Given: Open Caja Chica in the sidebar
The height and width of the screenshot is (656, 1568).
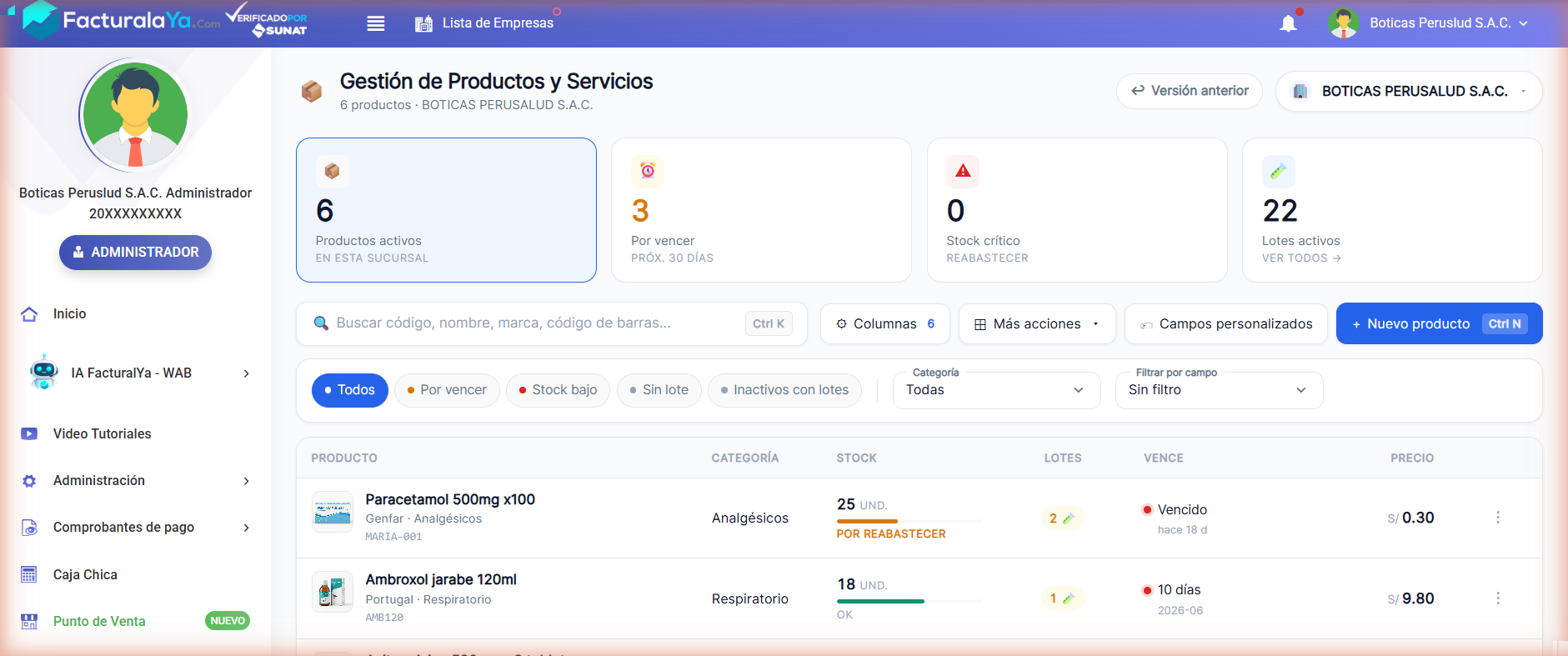Looking at the screenshot, I should tap(85, 574).
